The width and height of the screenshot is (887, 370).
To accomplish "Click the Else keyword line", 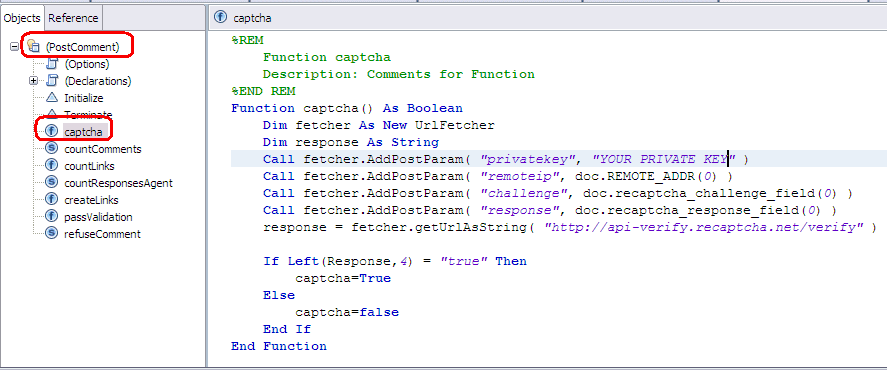I will pos(279,295).
